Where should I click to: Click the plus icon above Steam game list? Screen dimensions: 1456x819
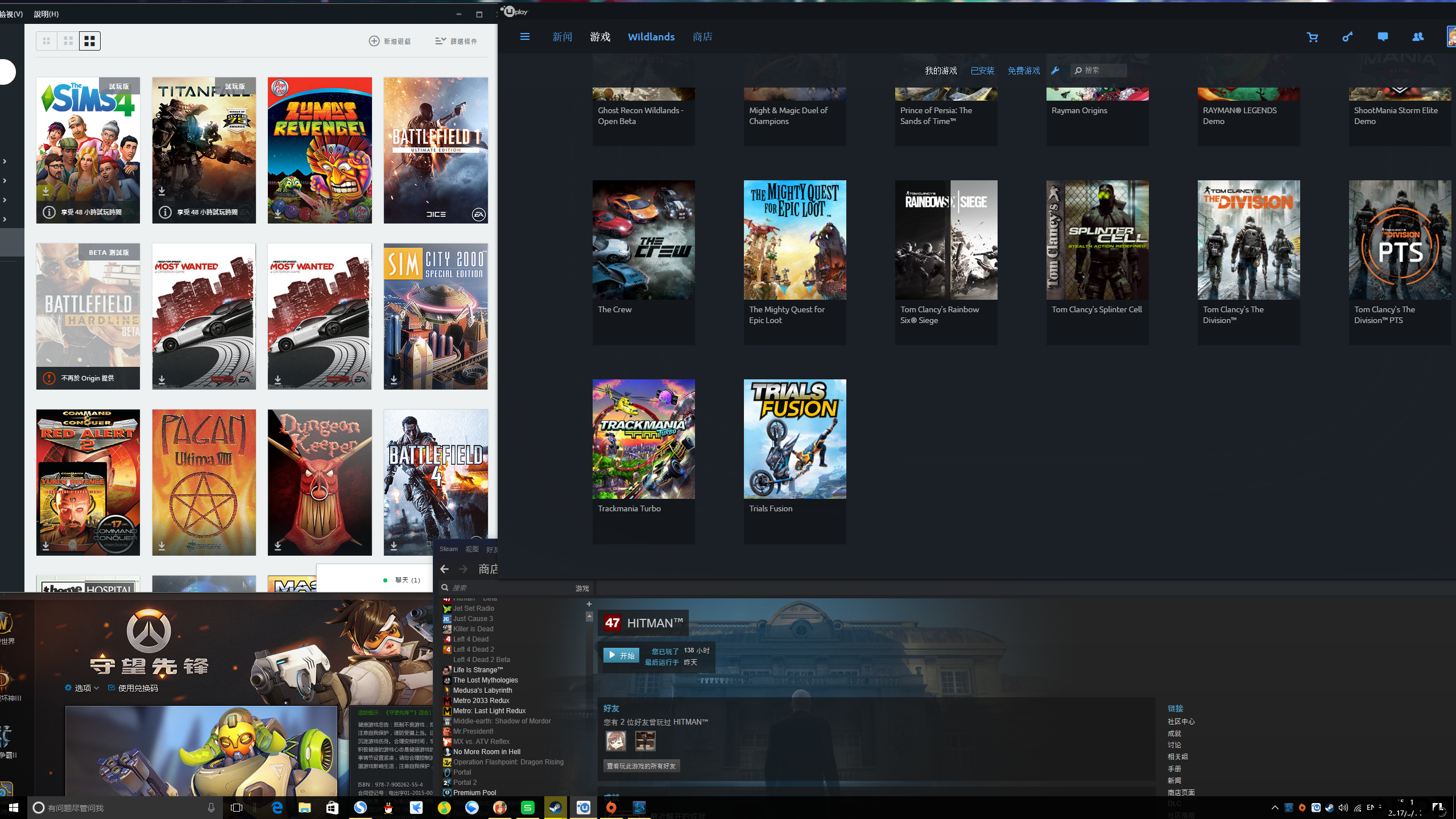point(589,604)
